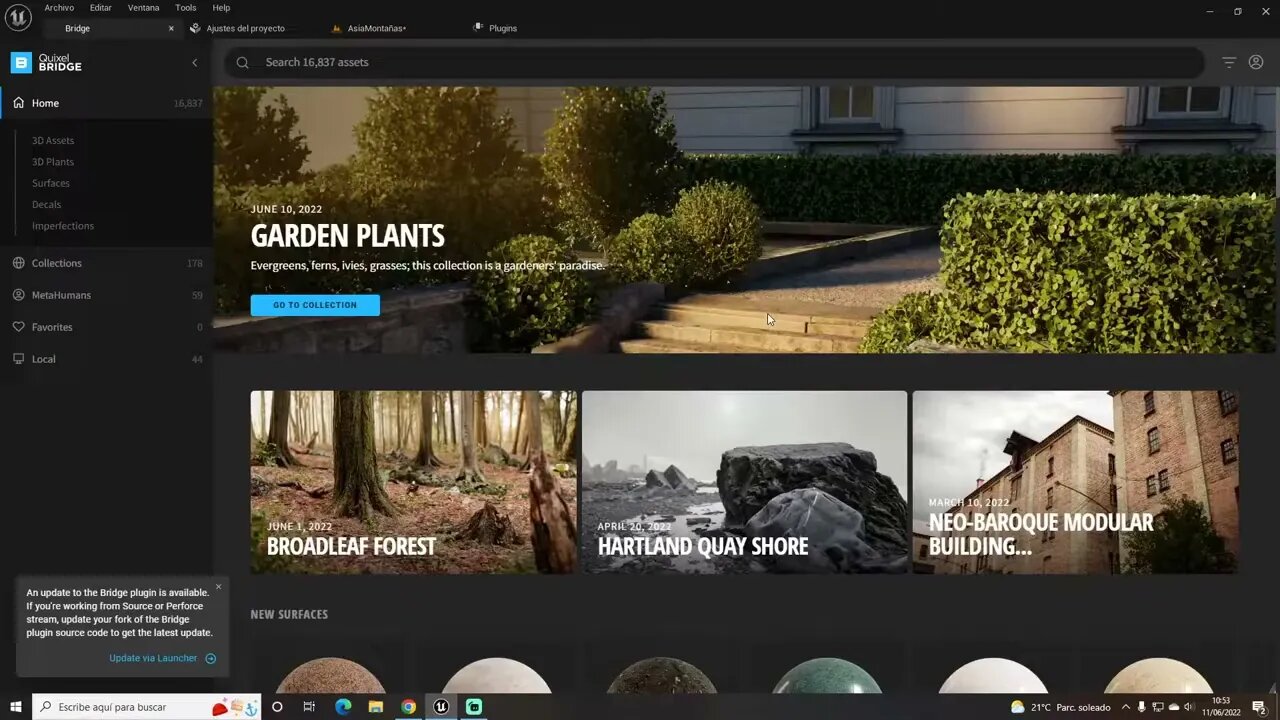Click the Home icon in the sidebar
This screenshot has width=1280, height=720.
[x=18, y=103]
